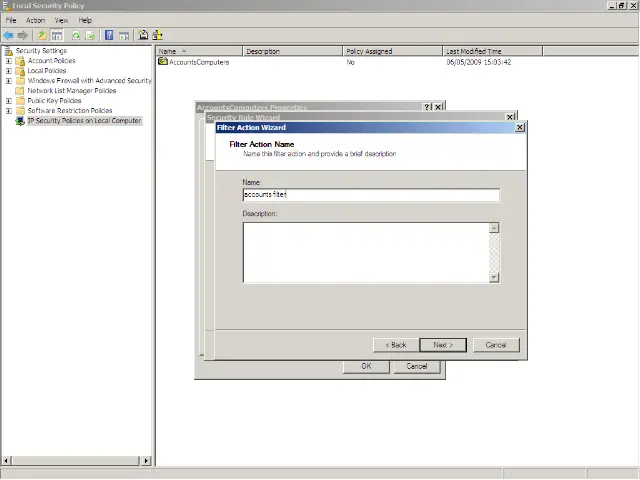640x480 pixels.
Task: Click the blue Help toolbar icon
Action: [x=108, y=35]
